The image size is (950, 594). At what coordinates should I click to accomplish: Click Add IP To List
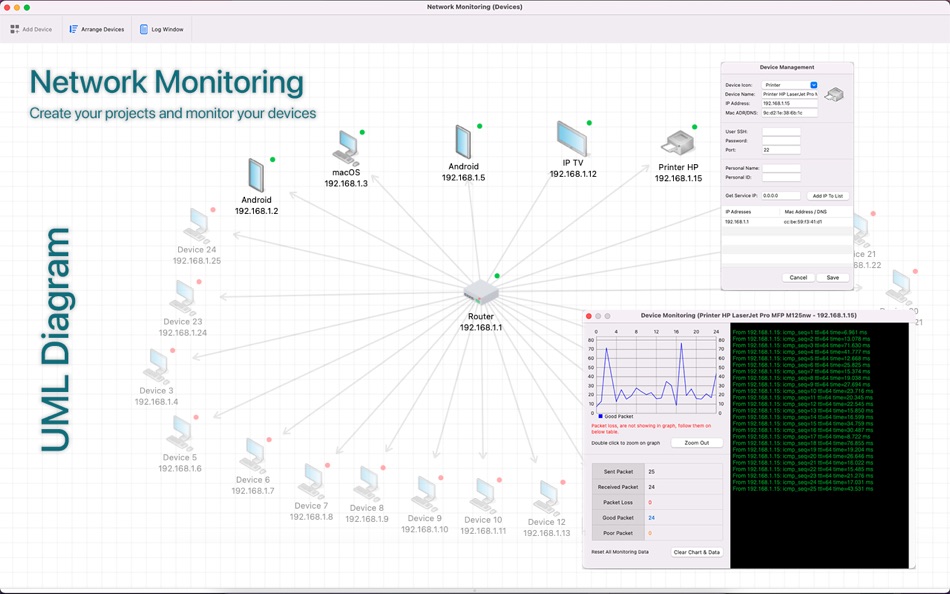point(828,195)
